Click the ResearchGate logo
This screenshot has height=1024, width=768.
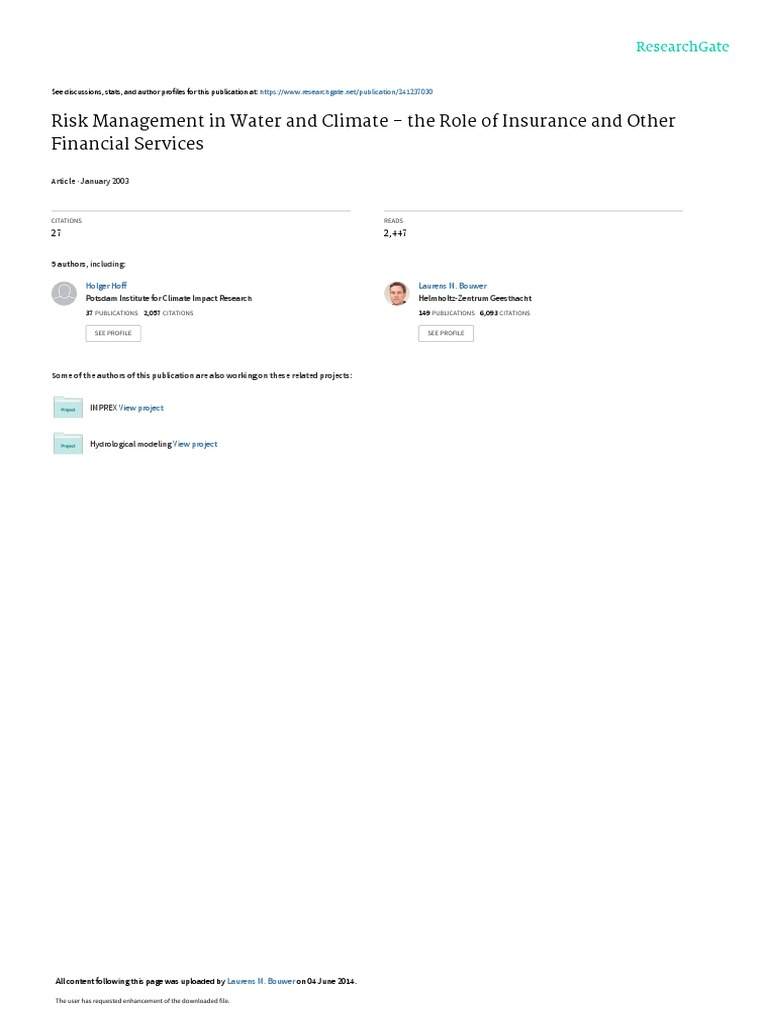click(682, 47)
